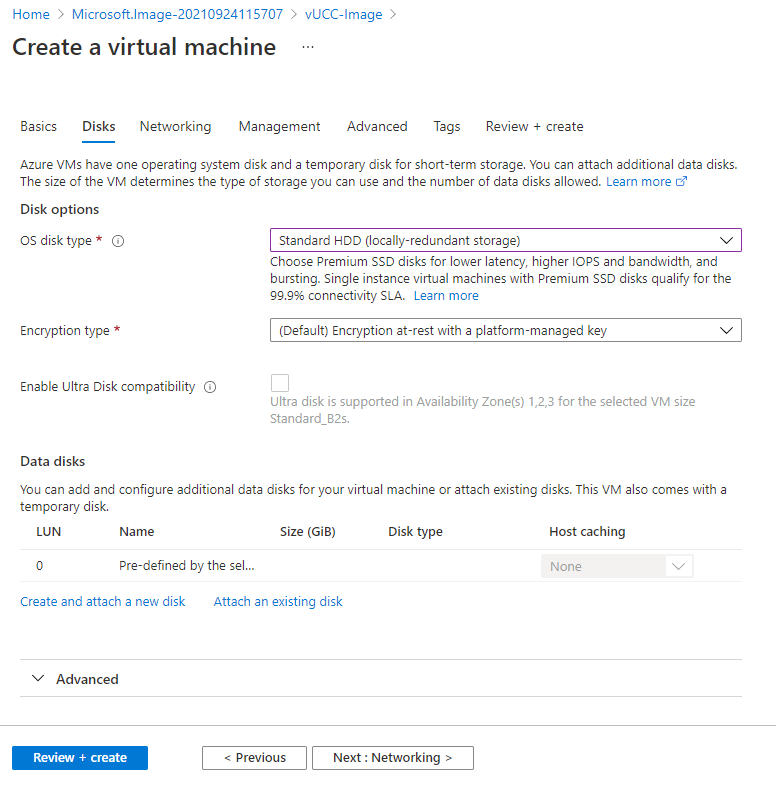Click Create and attach a new disk

pos(103,602)
